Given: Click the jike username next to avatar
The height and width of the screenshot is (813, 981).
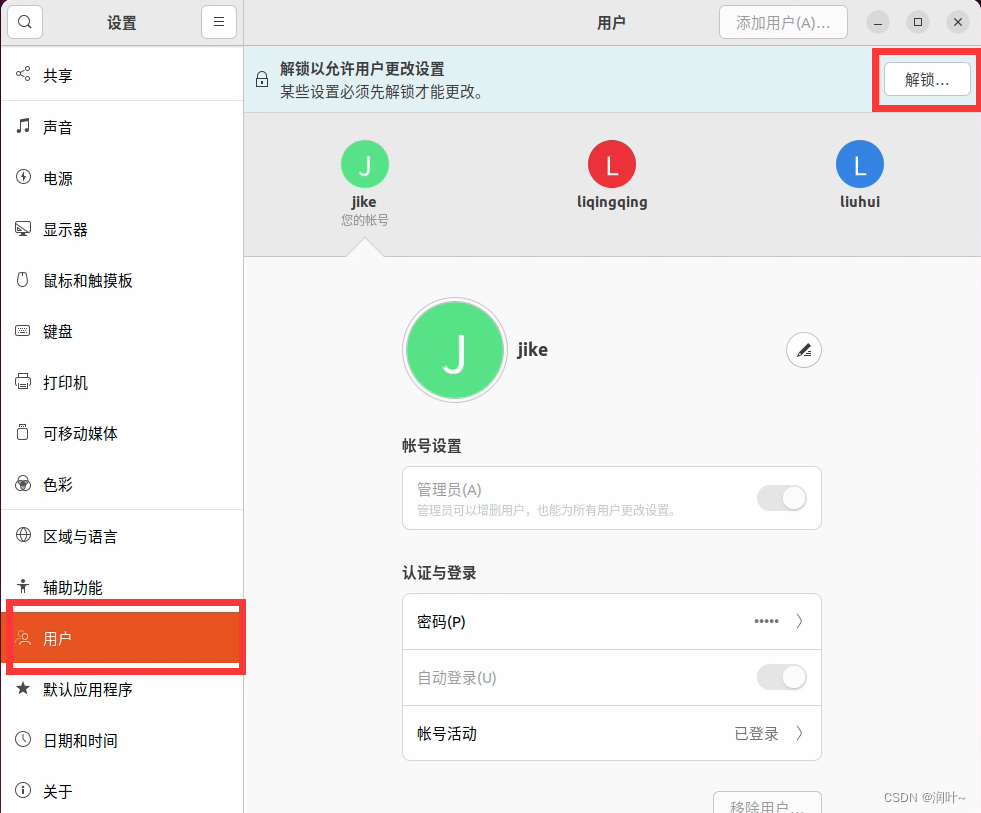Looking at the screenshot, I should click(x=532, y=350).
